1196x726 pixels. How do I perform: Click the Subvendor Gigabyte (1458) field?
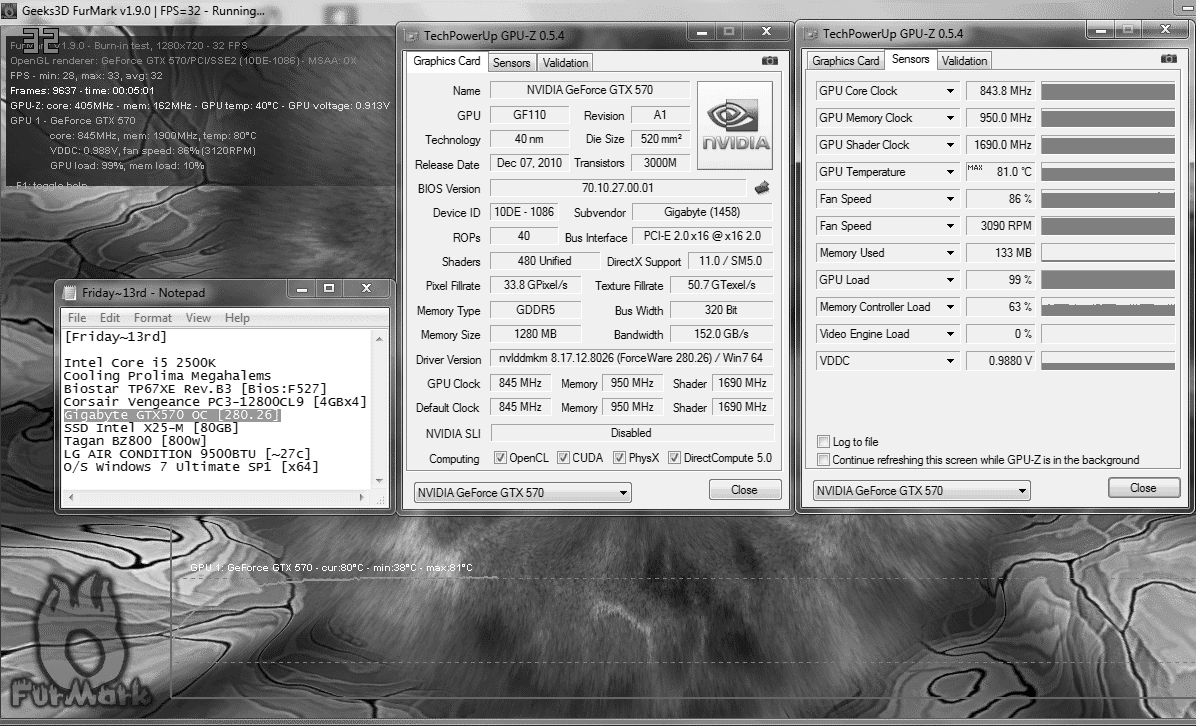tap(702, 212)
